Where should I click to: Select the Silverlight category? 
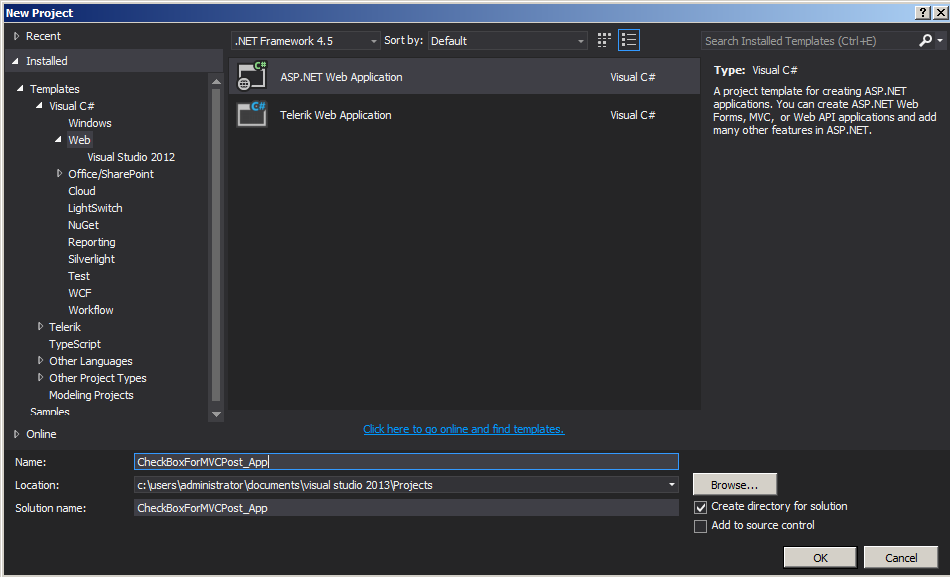click(91, 259)
